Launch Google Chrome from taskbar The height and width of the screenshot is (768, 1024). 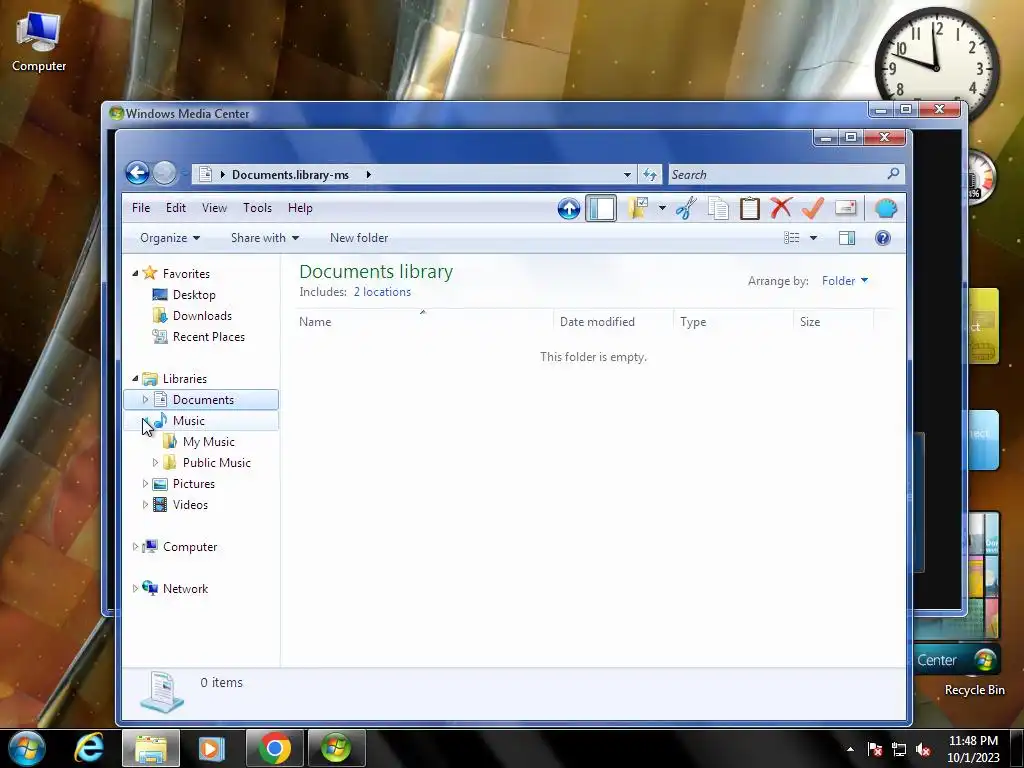tap(274, 748)
